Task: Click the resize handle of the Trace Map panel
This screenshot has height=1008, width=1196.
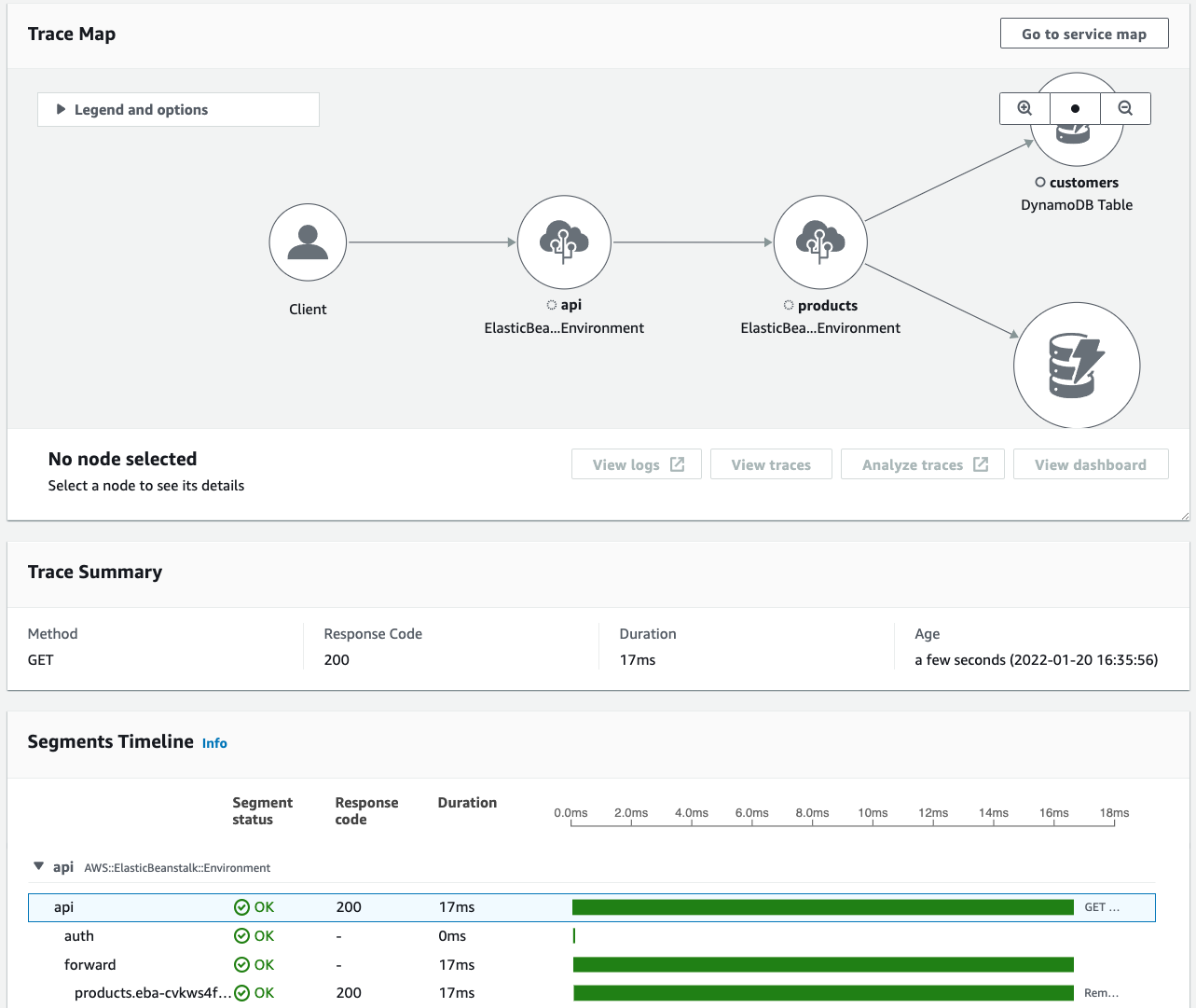Action: [x=1186, y=514]
